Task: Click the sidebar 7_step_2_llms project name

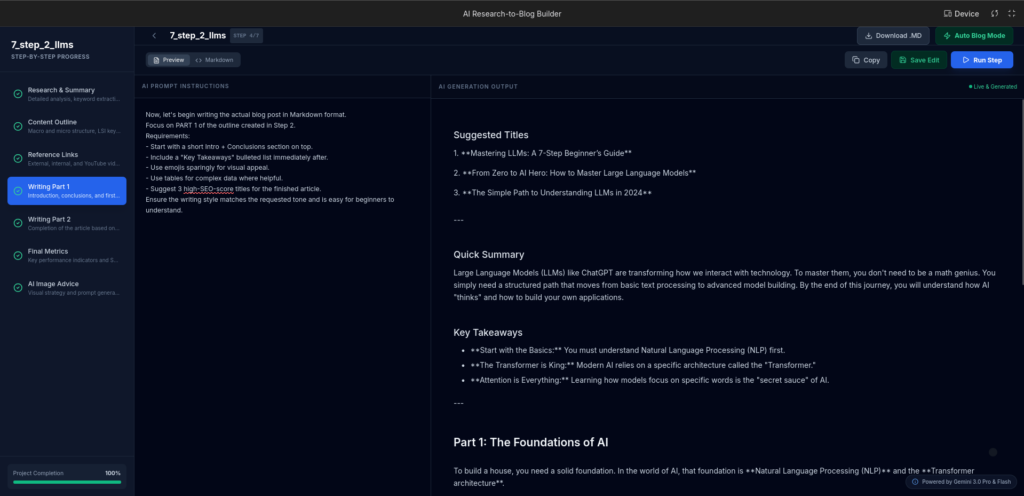Action: click(42, 45)
